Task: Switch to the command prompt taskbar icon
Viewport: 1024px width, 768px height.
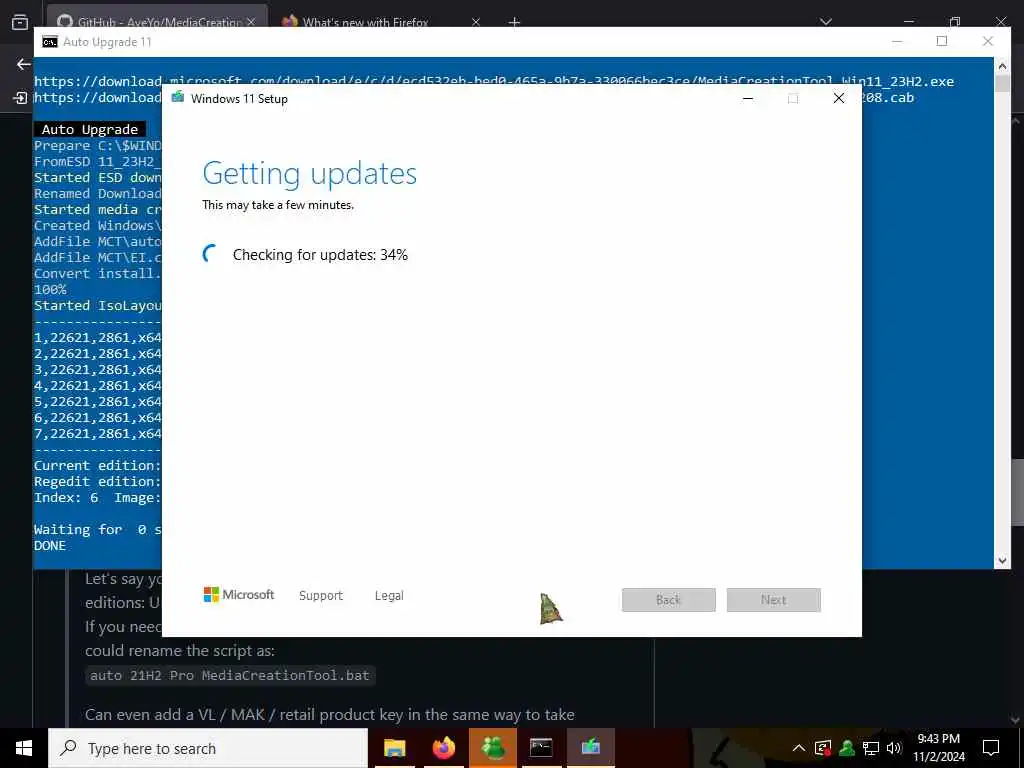Action: (x=541, y=748)
